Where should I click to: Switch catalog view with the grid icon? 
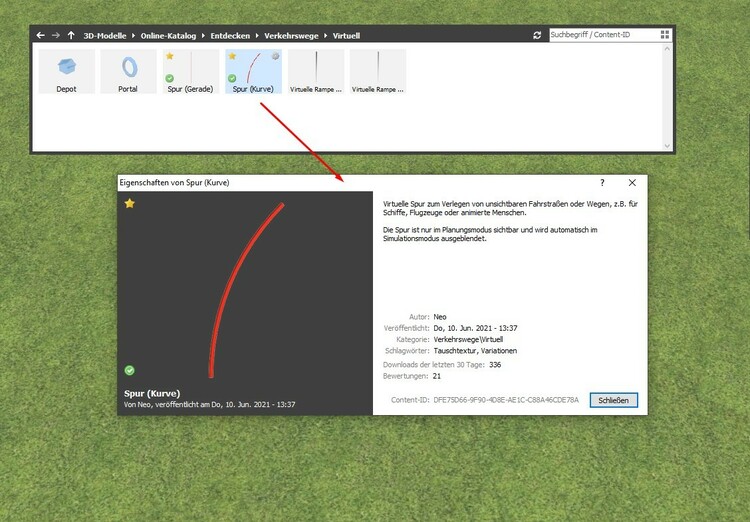pyautogui.click(x=665, y=34)
